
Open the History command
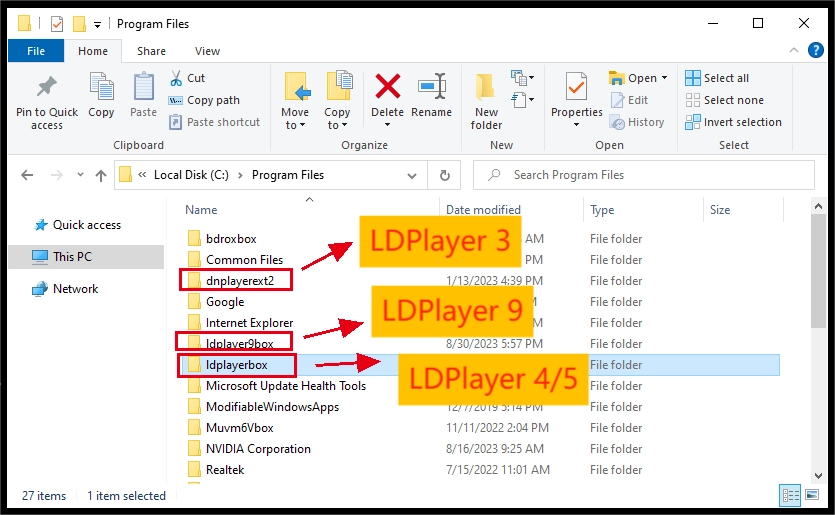pyautogui.click(x=637, y=122)
